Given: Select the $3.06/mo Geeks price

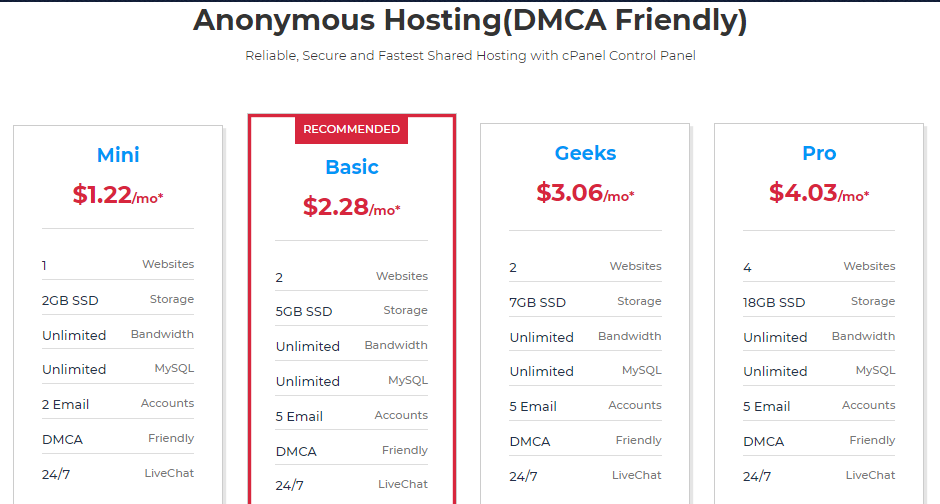Looking at the screenshot, I should [x=585, y=193].
